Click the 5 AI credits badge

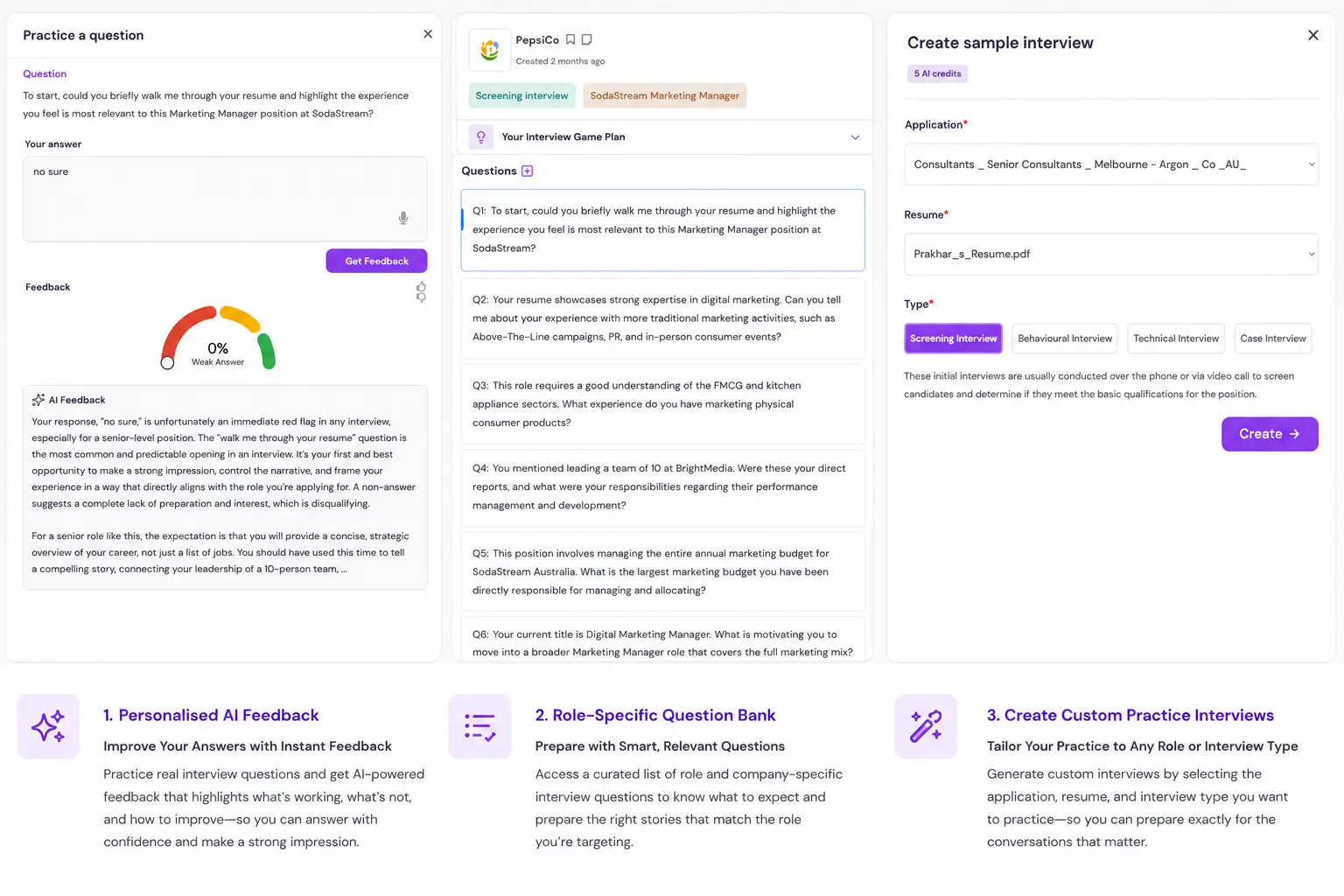tap(937, 73)
